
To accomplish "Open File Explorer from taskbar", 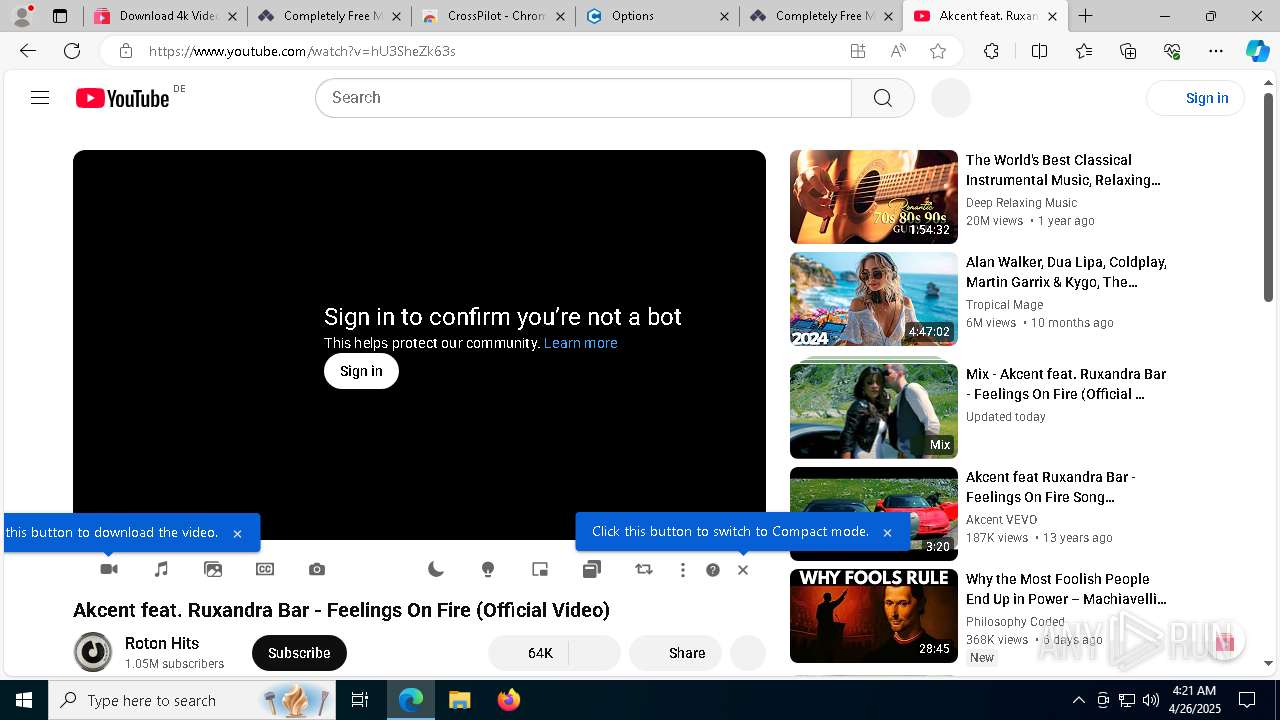I will (x=459, y=700).
